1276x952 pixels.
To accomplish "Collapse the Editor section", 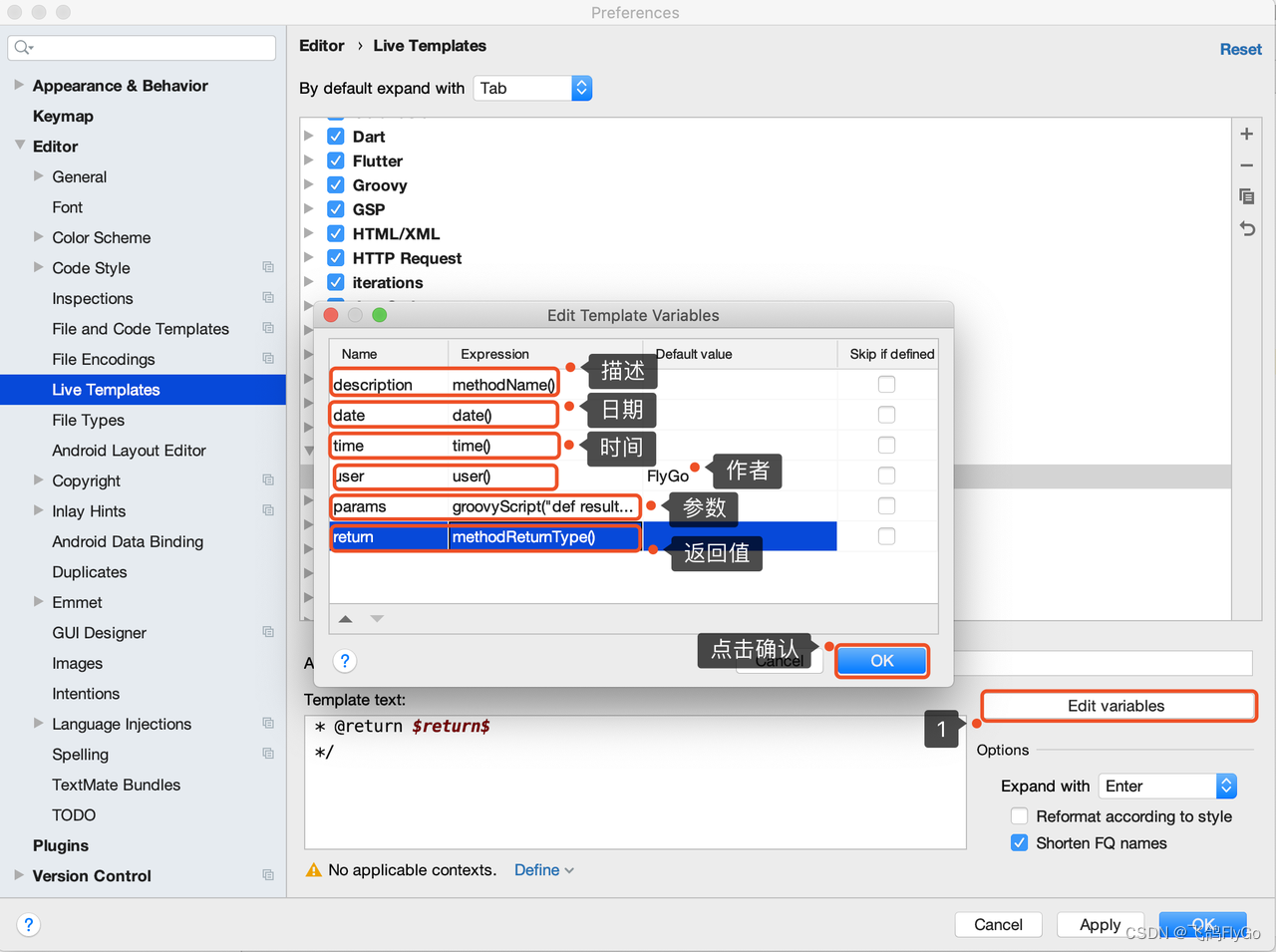I will [x=19, y=146].
